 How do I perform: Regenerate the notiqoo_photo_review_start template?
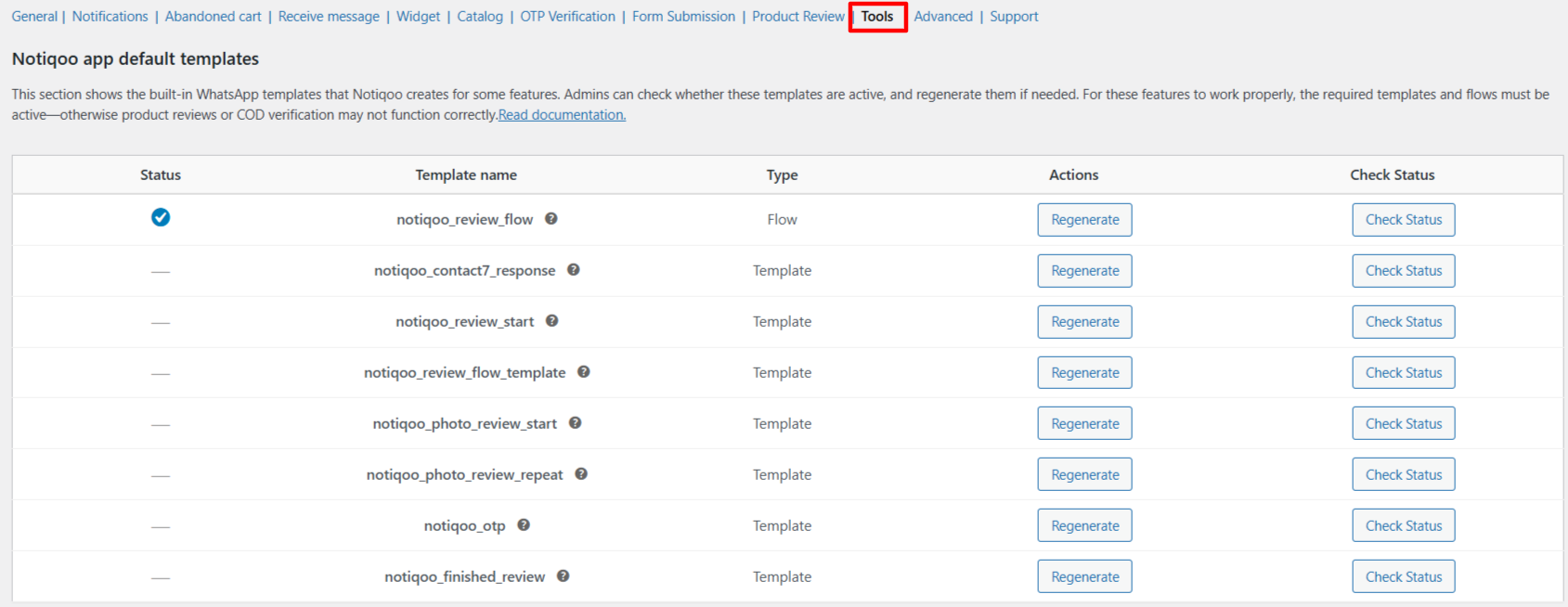1084,423
